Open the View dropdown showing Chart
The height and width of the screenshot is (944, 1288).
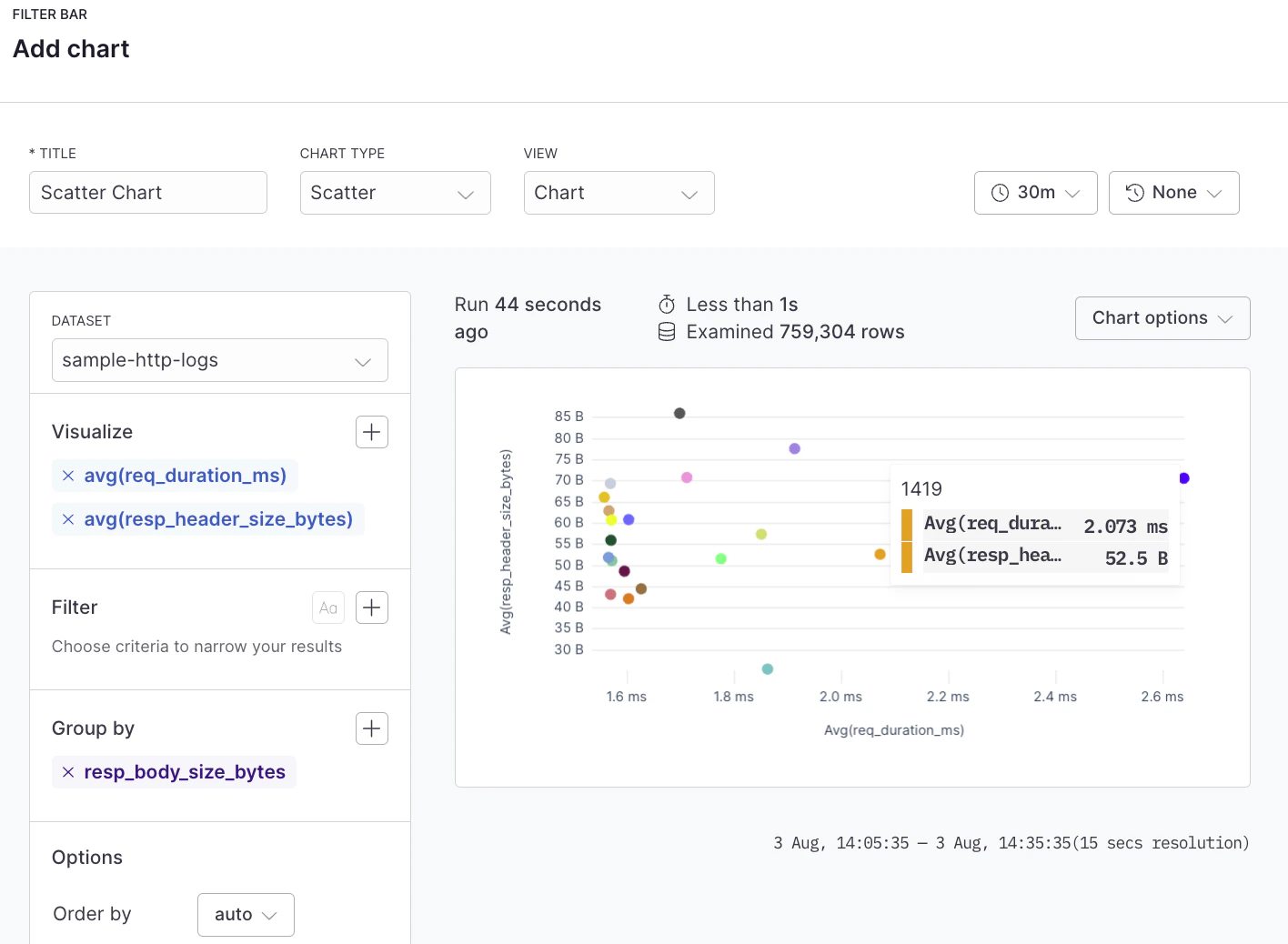tap(619, 192)
